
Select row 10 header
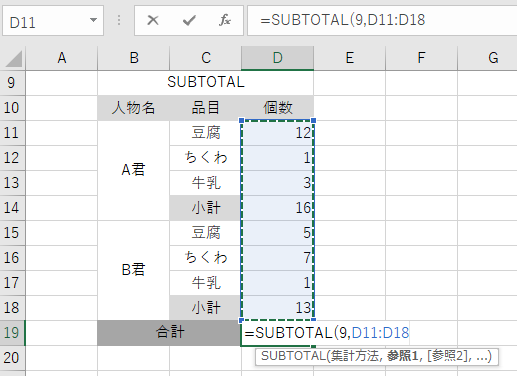point(12,108)
